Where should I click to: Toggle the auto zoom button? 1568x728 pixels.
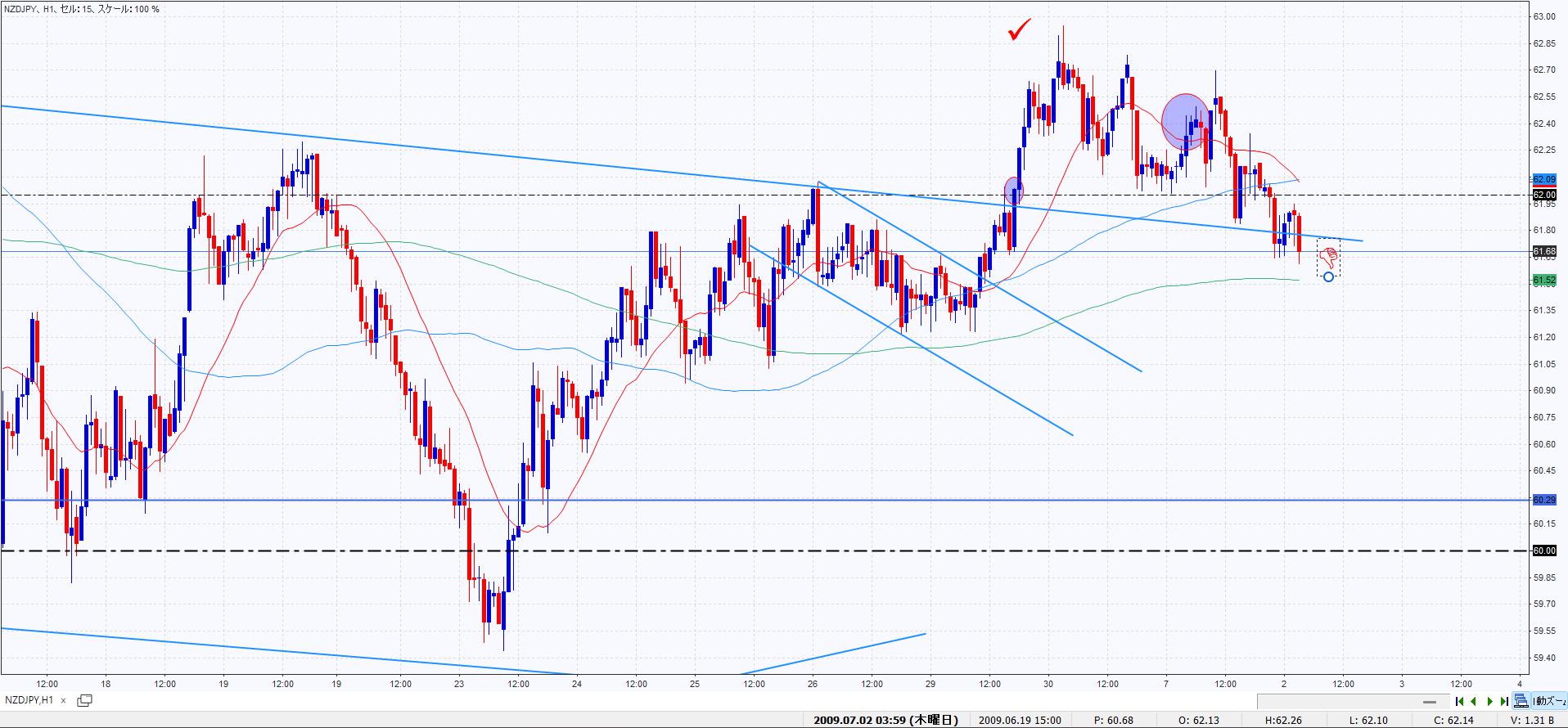click(1549, 701)
